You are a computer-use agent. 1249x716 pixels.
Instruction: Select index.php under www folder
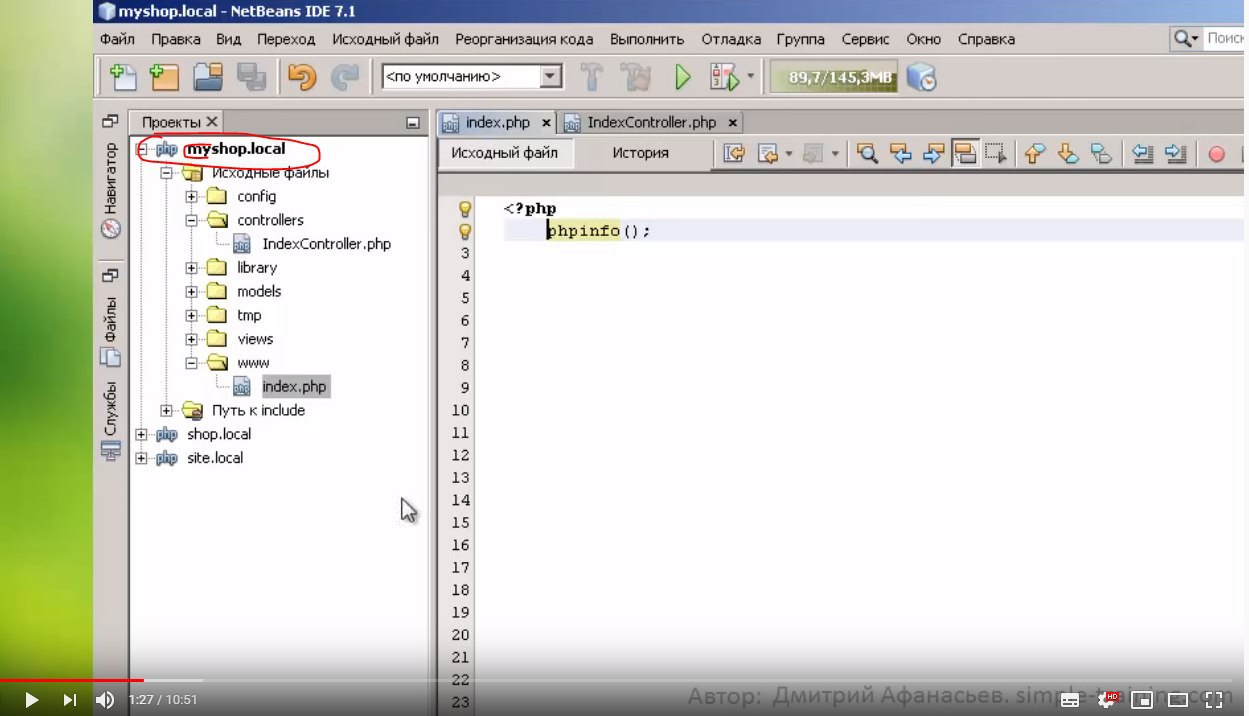[294, 386]
